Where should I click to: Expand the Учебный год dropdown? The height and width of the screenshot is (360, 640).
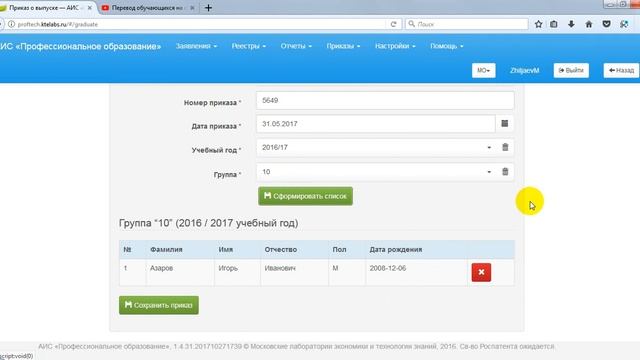(489, 147)
